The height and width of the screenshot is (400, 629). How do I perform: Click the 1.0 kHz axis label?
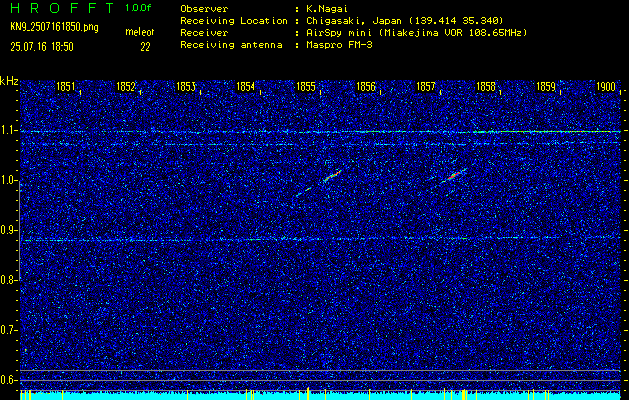(7, 181)
